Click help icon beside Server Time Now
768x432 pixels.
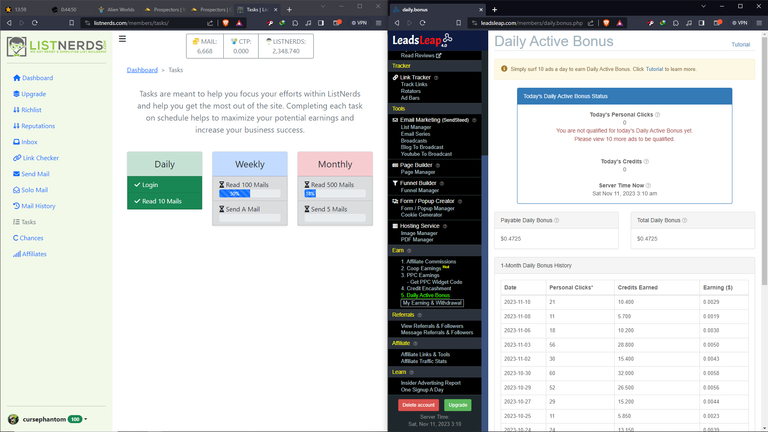(648, 186)
